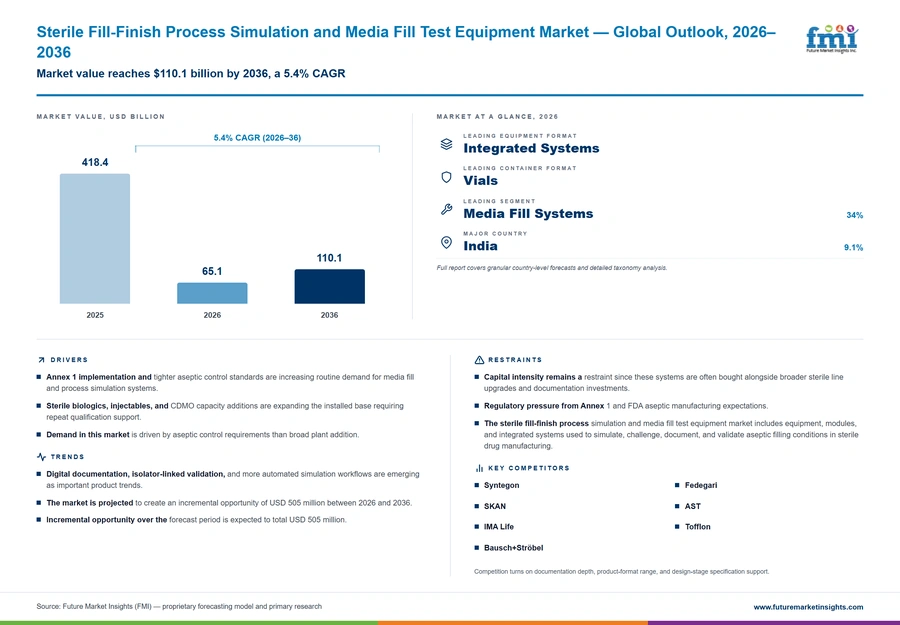
Task: Click the Restraints section heading
Action: point(515,360)
